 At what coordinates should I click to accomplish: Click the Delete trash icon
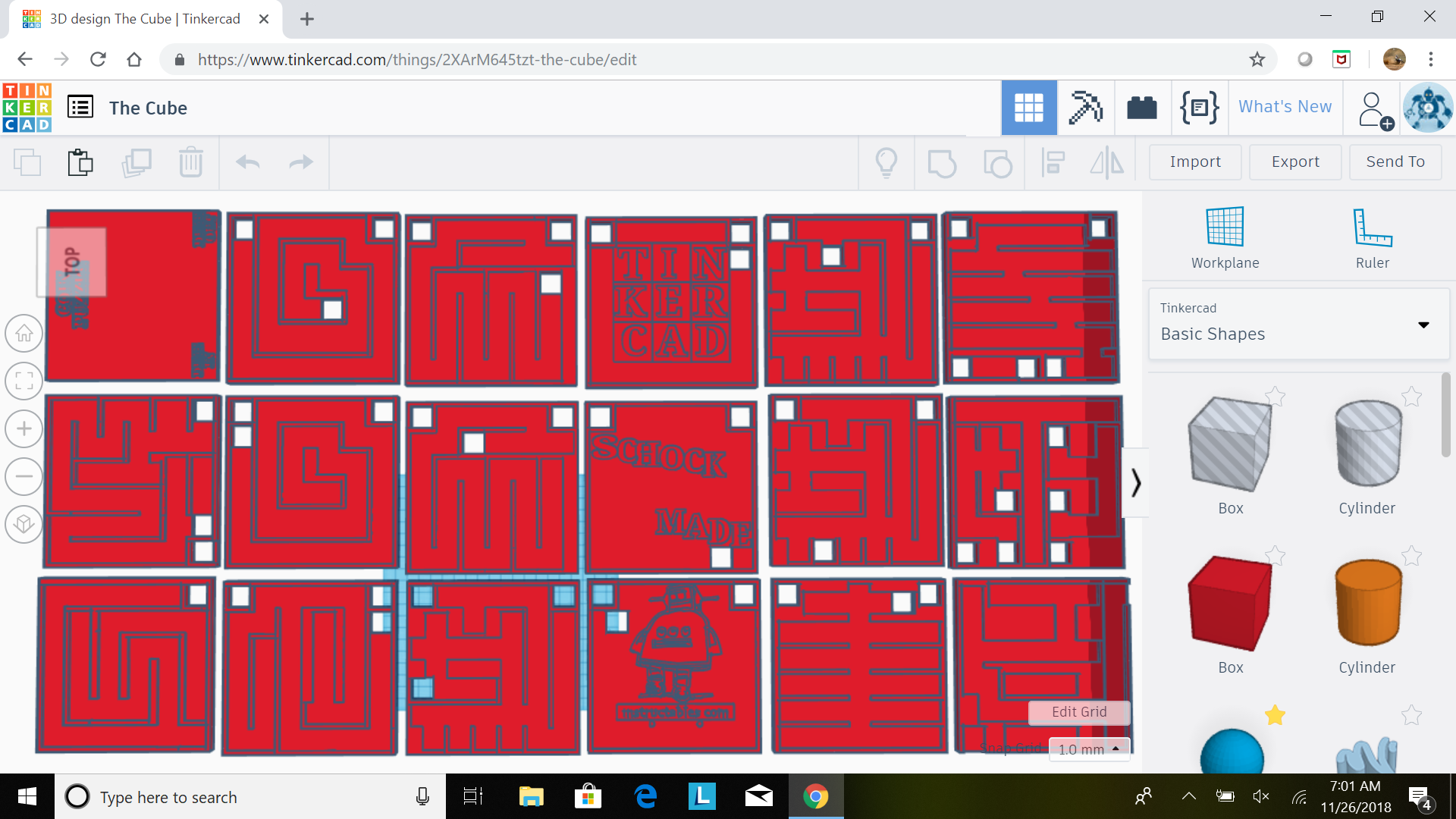(191, 162)
